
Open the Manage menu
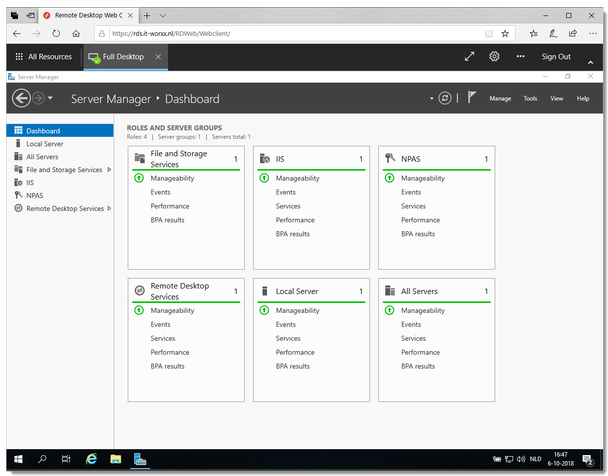pos(500,98)
